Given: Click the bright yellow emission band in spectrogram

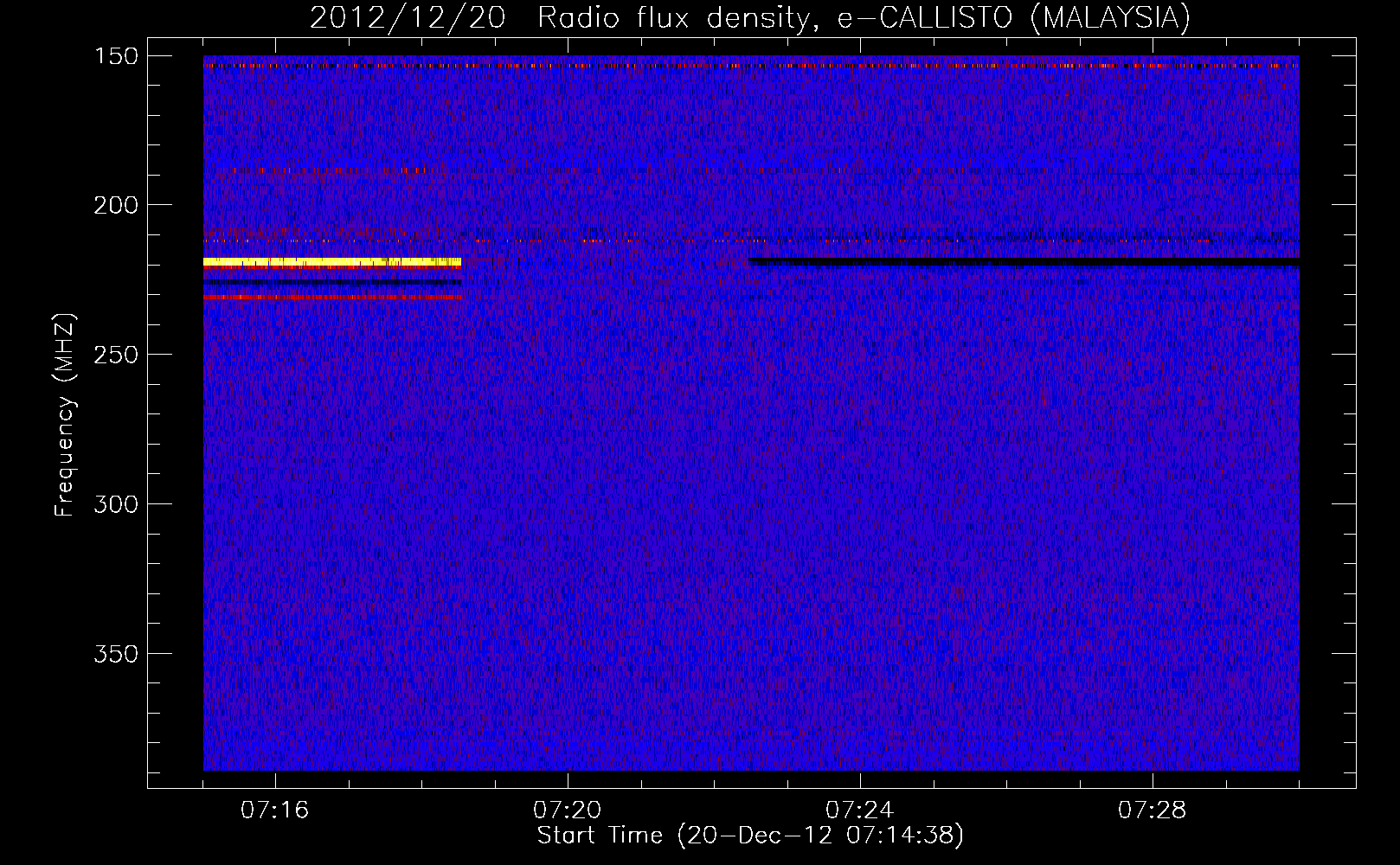Looking at the screenshot, I should [x=332, y=261].
